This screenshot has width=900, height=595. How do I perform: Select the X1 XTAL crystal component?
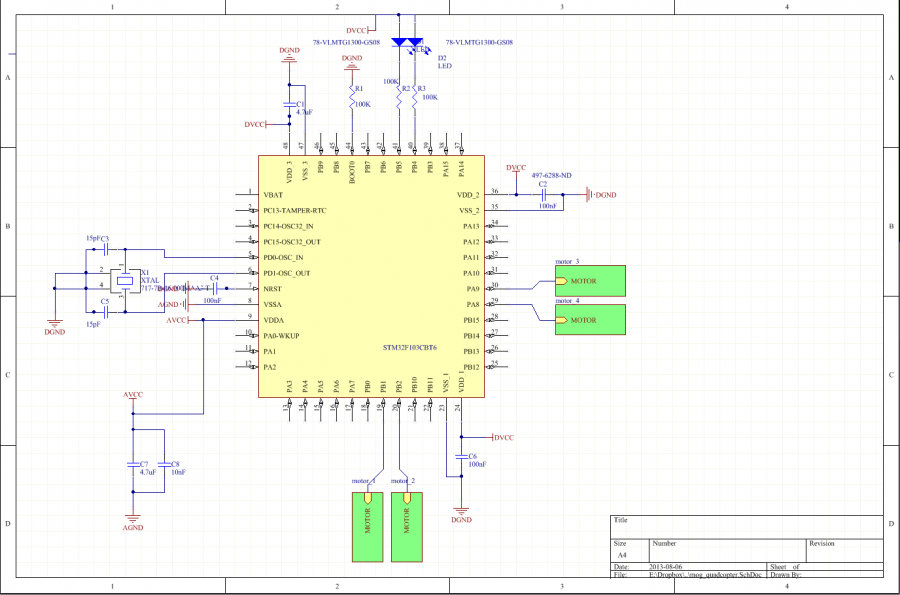[123, 281]
